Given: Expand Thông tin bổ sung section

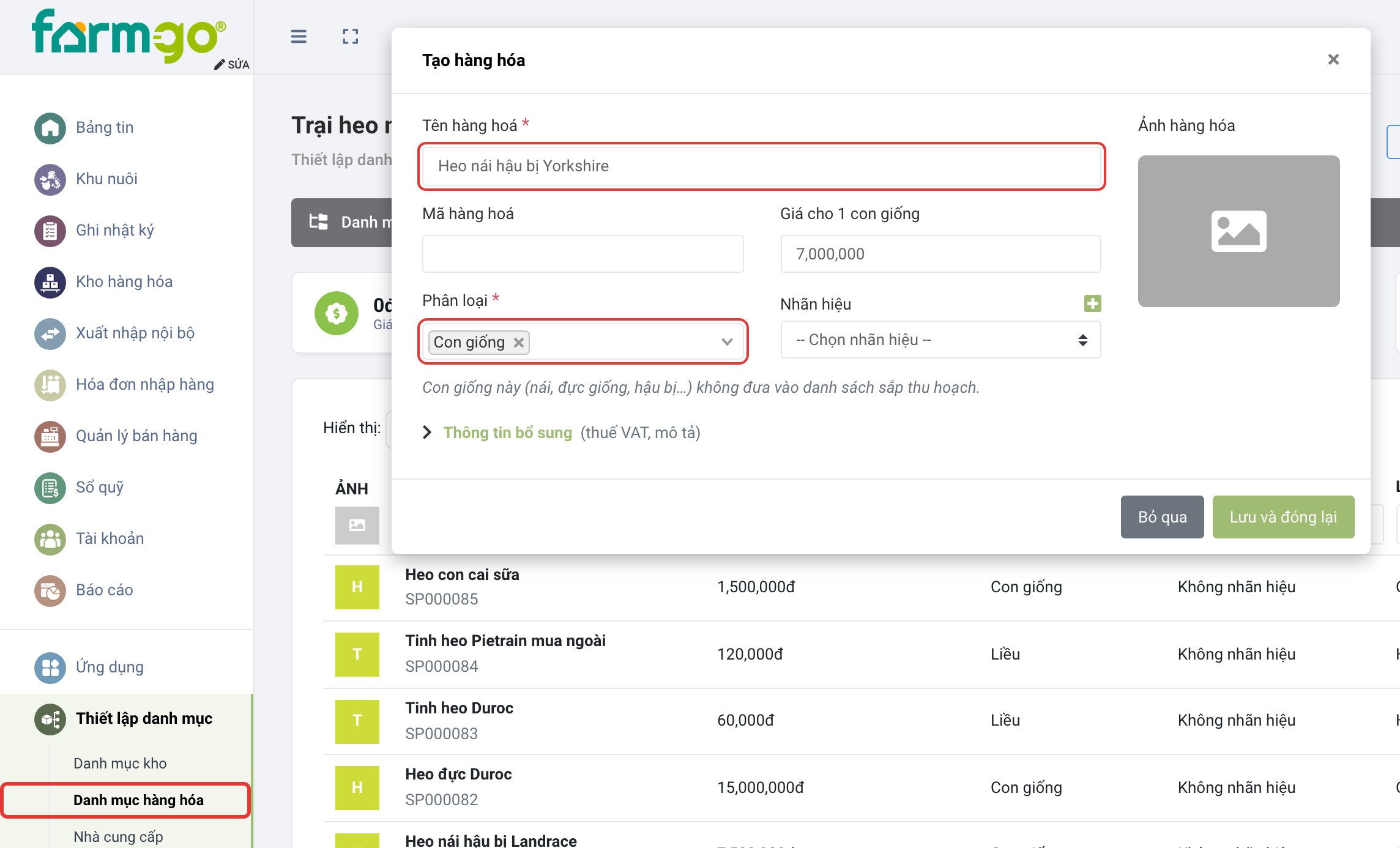Looking at the screenshot, I should pos(507,433).
